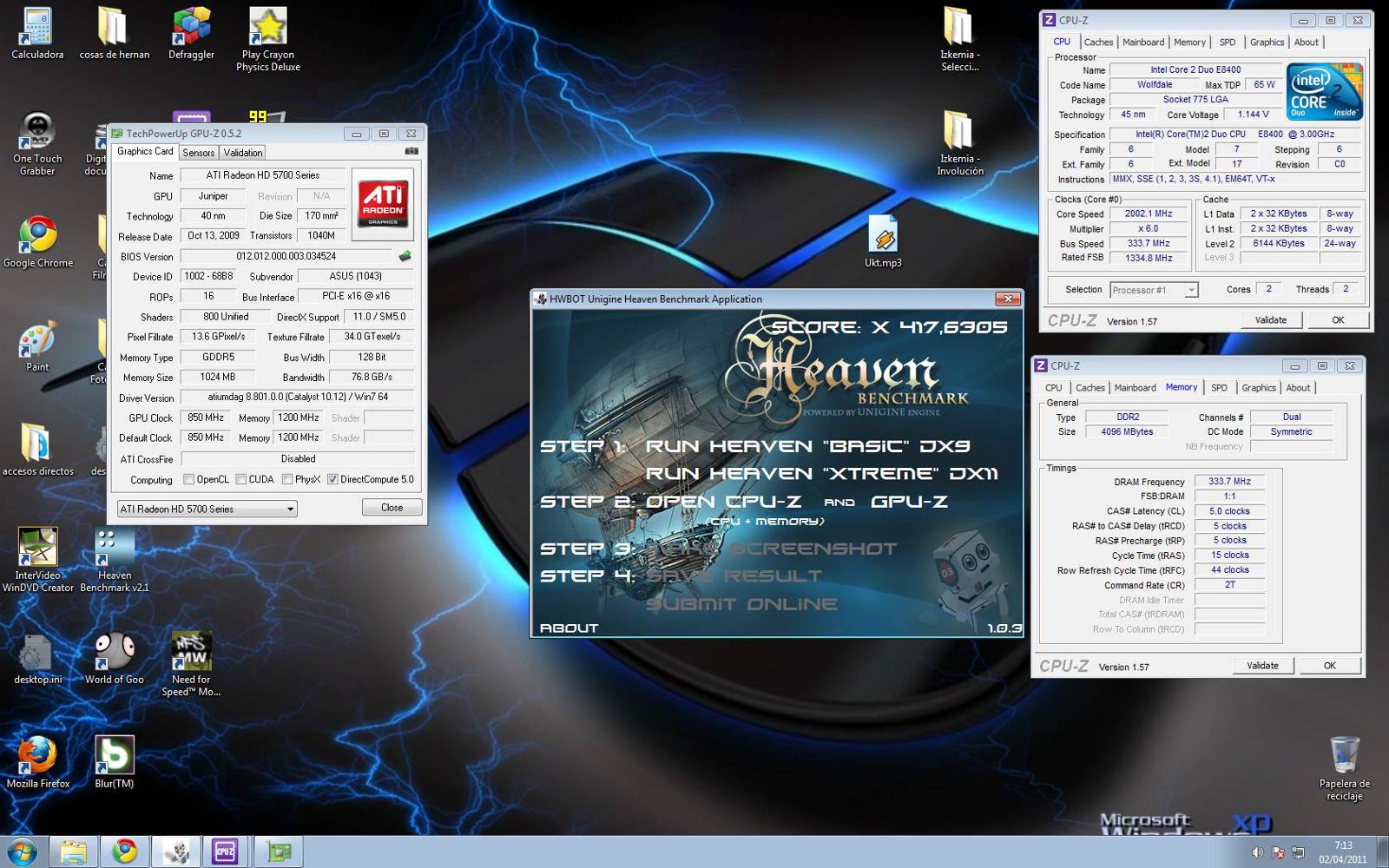This screenshot has height=868, width=1389.
Task: Click the Intel Core 2 logo in CPU-Z
Action: tap(1325, 91)
